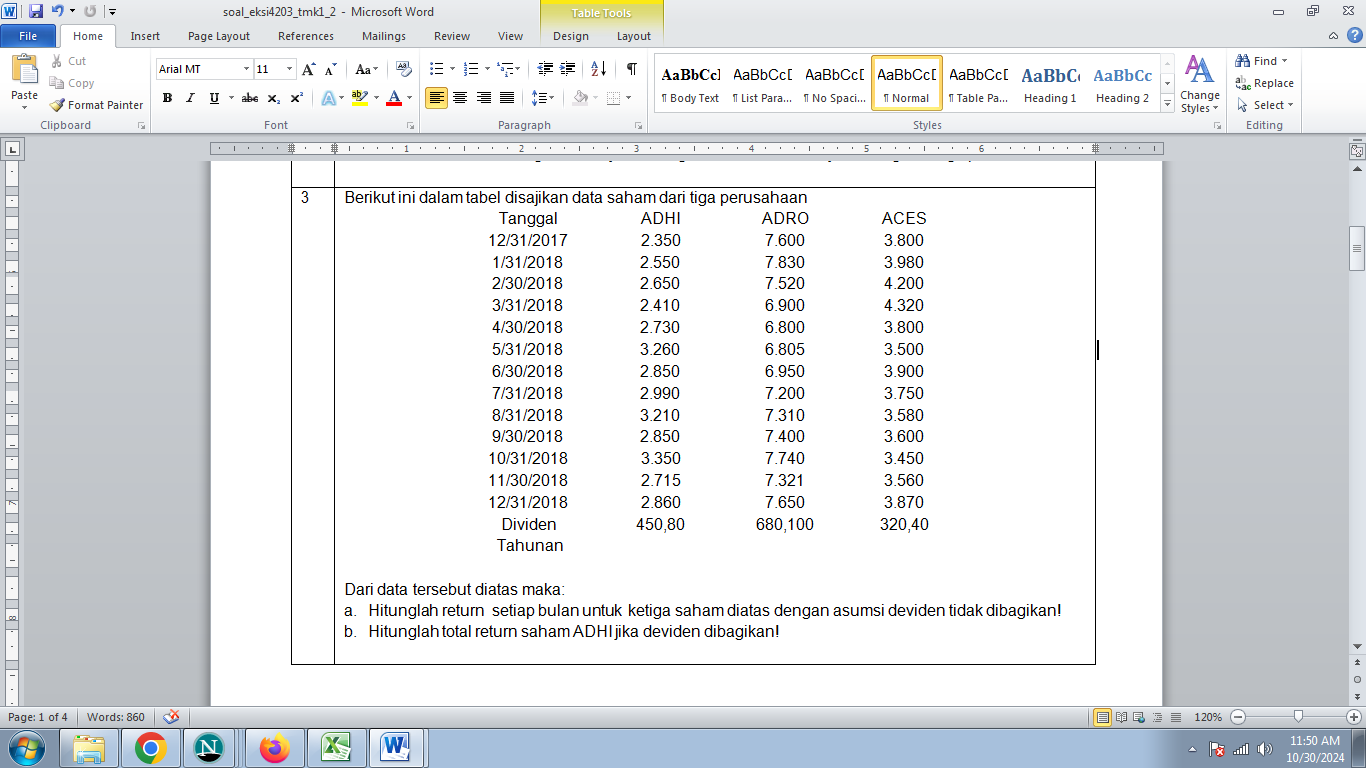Toggle Italic formatting
The width and height of the screenshot is (1366, 768).
(x=190, y=98)
